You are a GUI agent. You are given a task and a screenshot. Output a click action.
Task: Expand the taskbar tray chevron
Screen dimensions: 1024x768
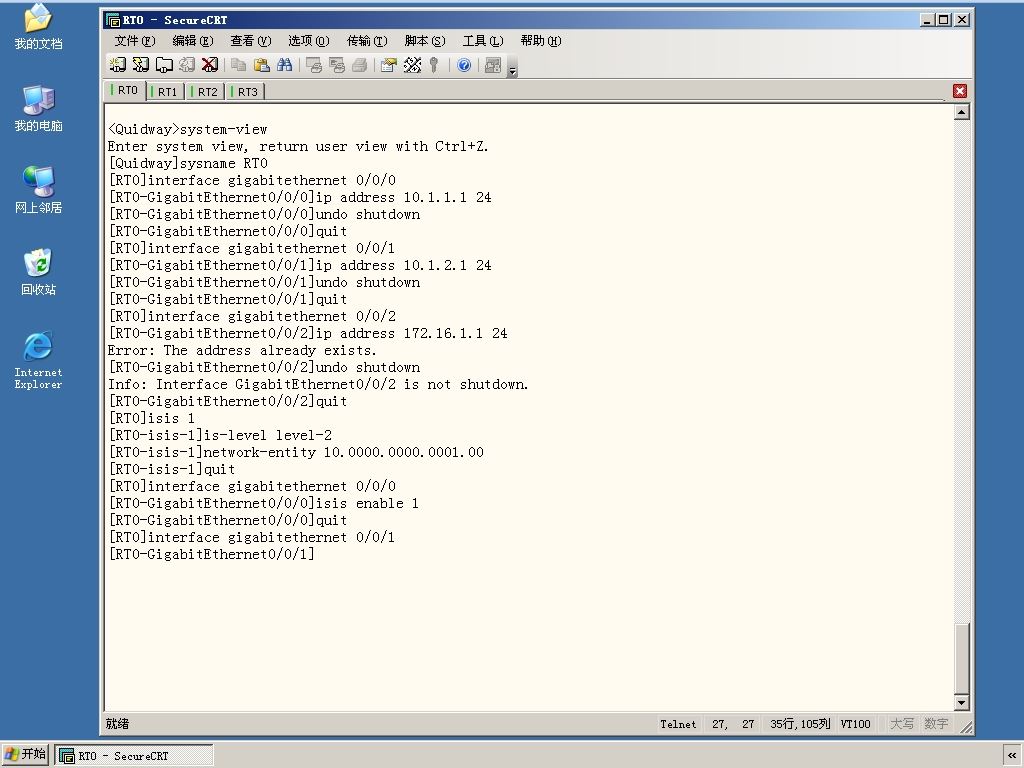point(1012,756)
